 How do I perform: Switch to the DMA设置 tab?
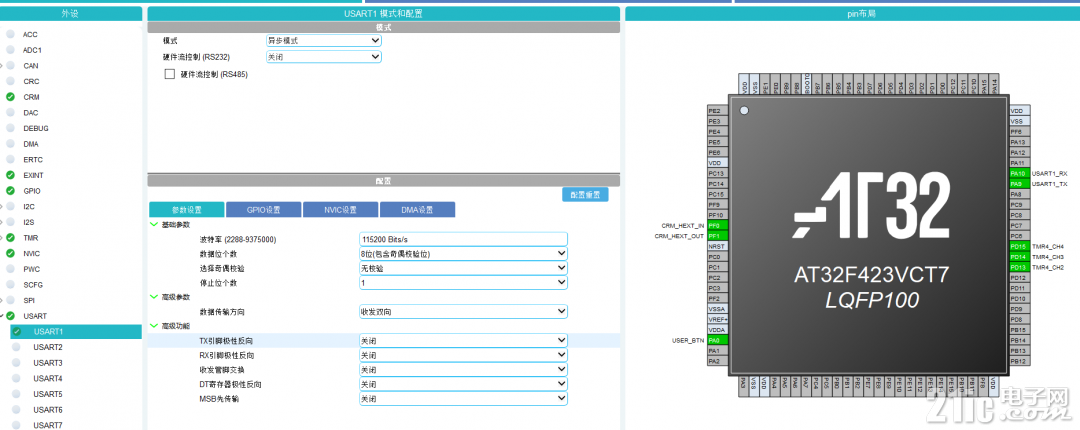pos(417,209)
